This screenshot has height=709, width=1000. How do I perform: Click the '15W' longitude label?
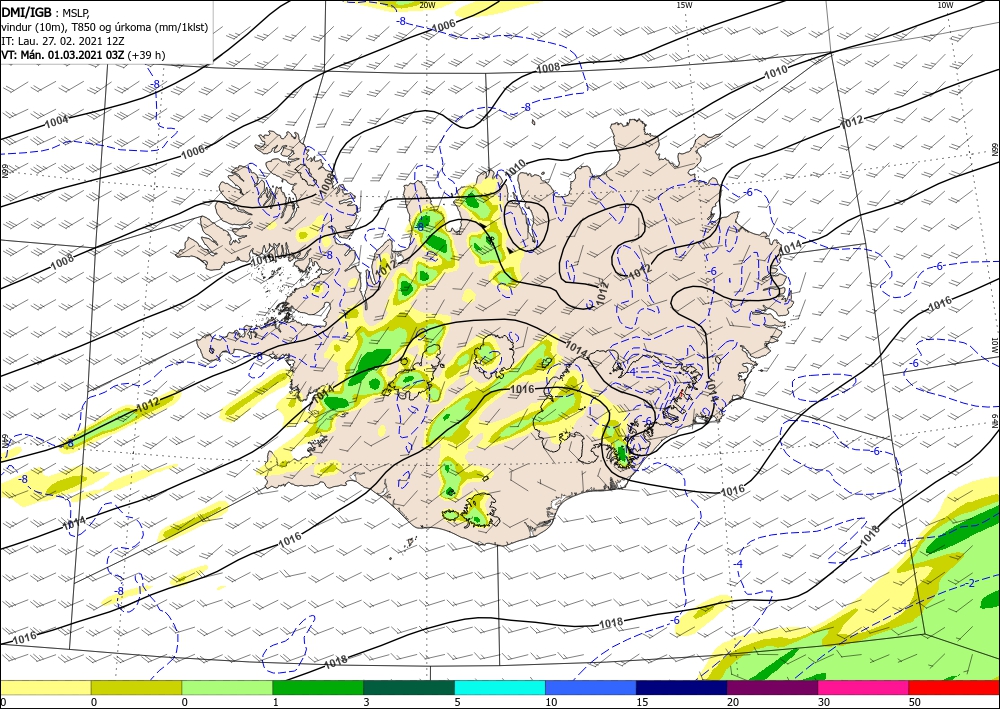tap(684, 5)
